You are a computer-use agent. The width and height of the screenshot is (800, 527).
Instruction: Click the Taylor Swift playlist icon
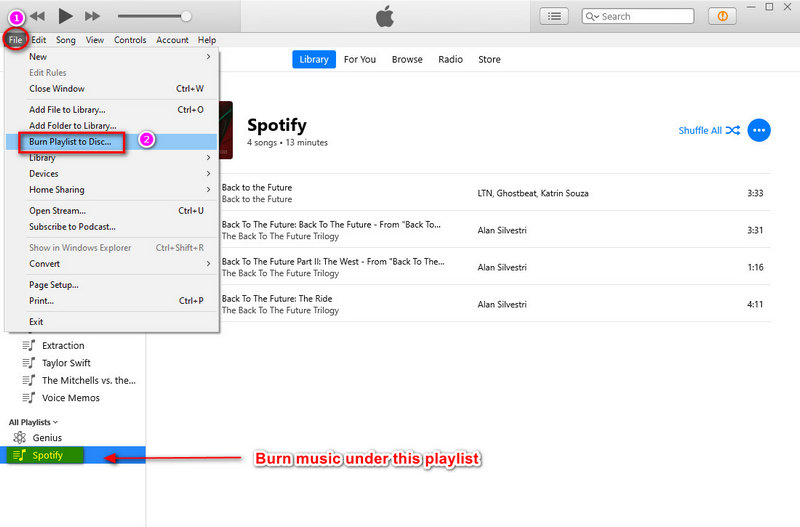[x=29, y=363]
